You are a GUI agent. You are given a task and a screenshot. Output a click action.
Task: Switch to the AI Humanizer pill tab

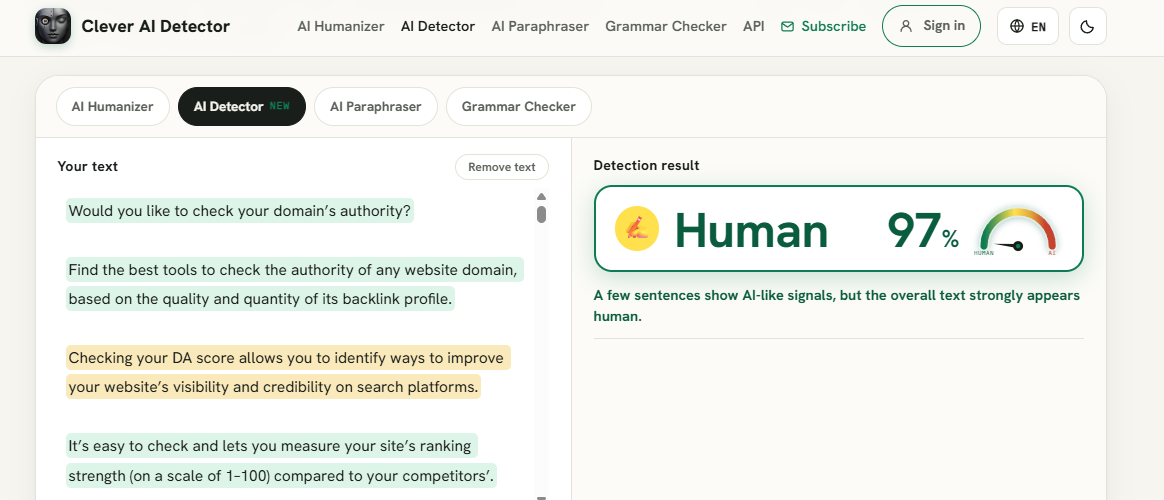tap(113, 106)
